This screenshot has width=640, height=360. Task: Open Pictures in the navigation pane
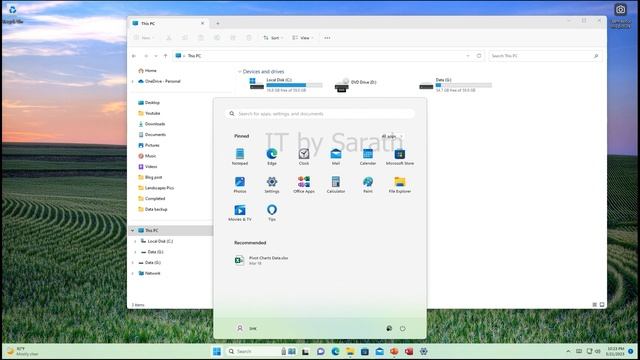pyautogui.click(x=149, y=145)
